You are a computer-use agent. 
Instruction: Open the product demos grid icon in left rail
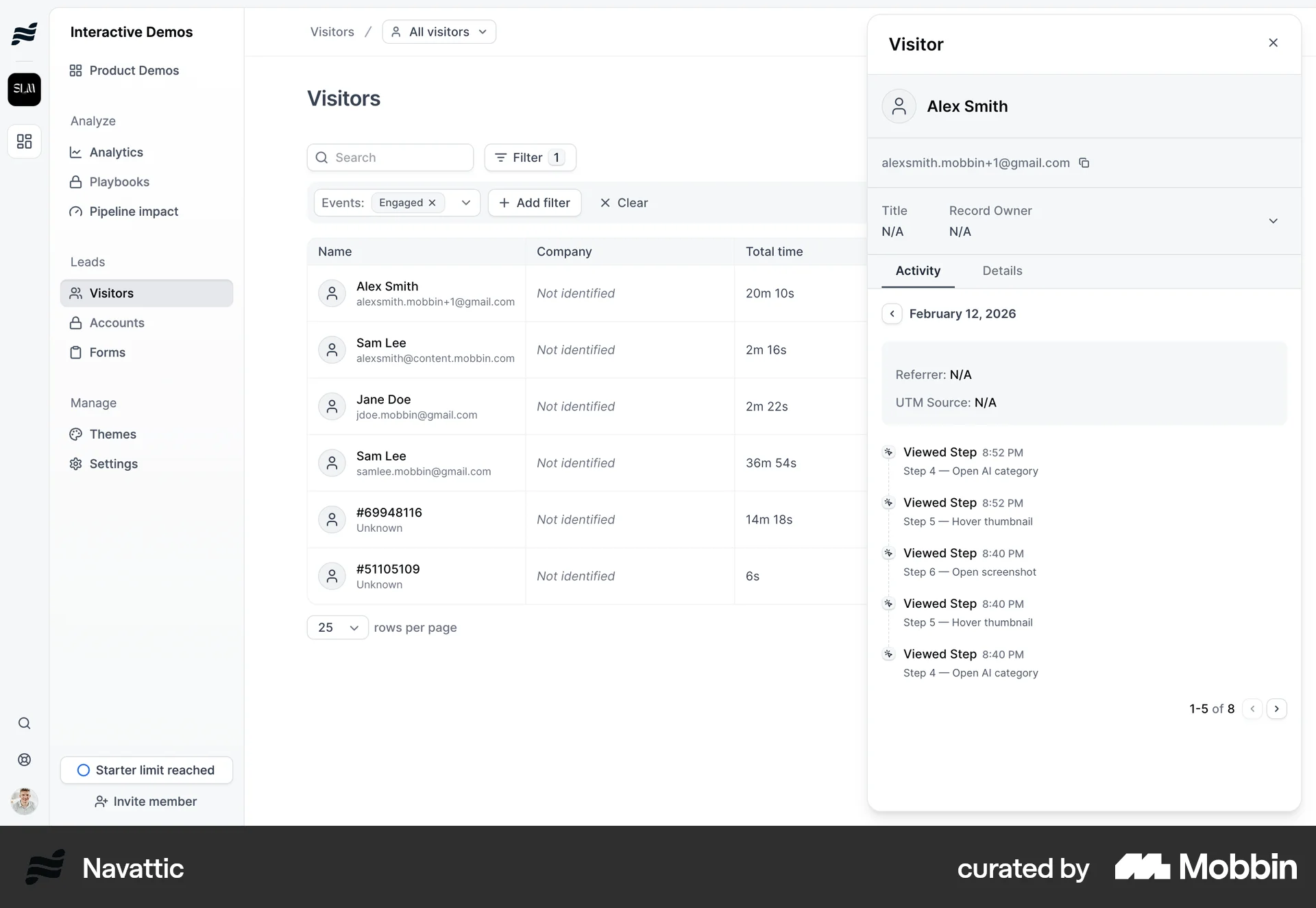(24, 141)
